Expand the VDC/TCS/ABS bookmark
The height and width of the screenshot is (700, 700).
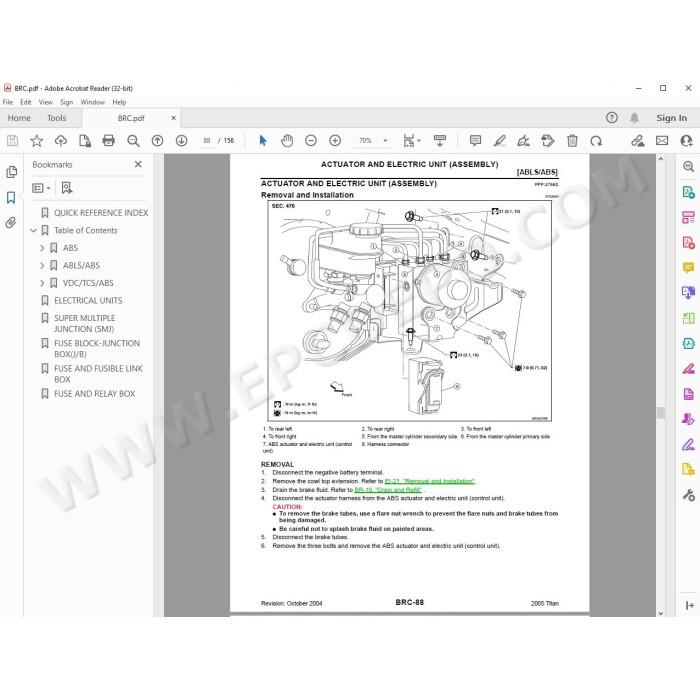[x=42, y=283]
